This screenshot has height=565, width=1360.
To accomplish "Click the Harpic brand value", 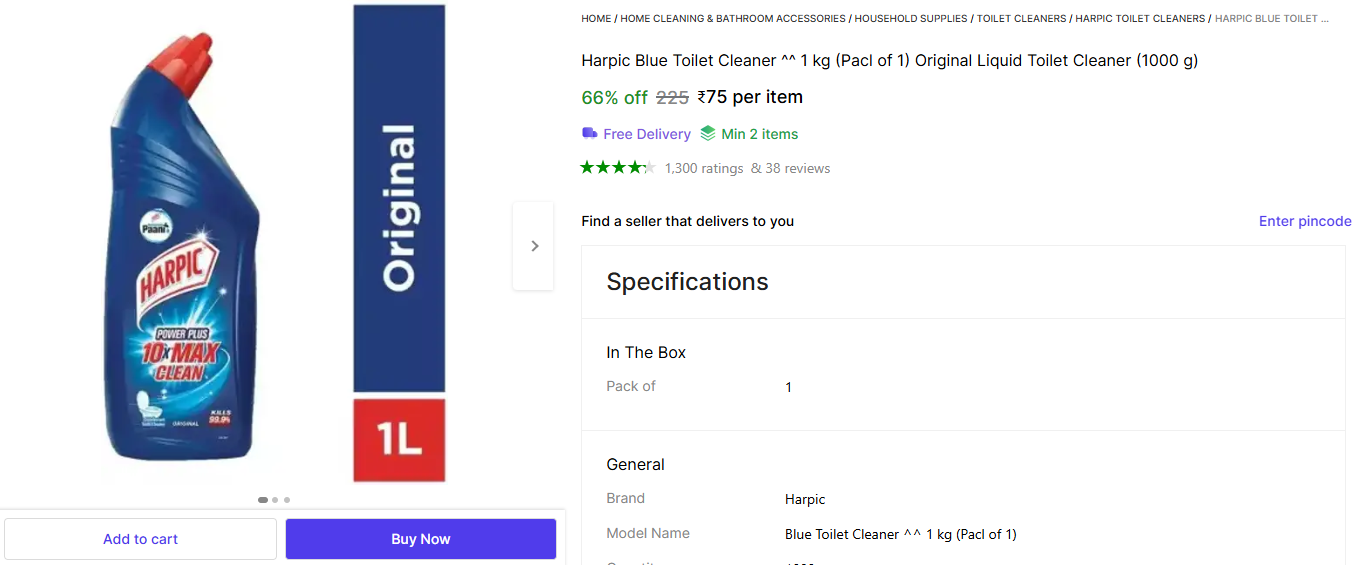I will pyautogui.click(x=805, y=499).
